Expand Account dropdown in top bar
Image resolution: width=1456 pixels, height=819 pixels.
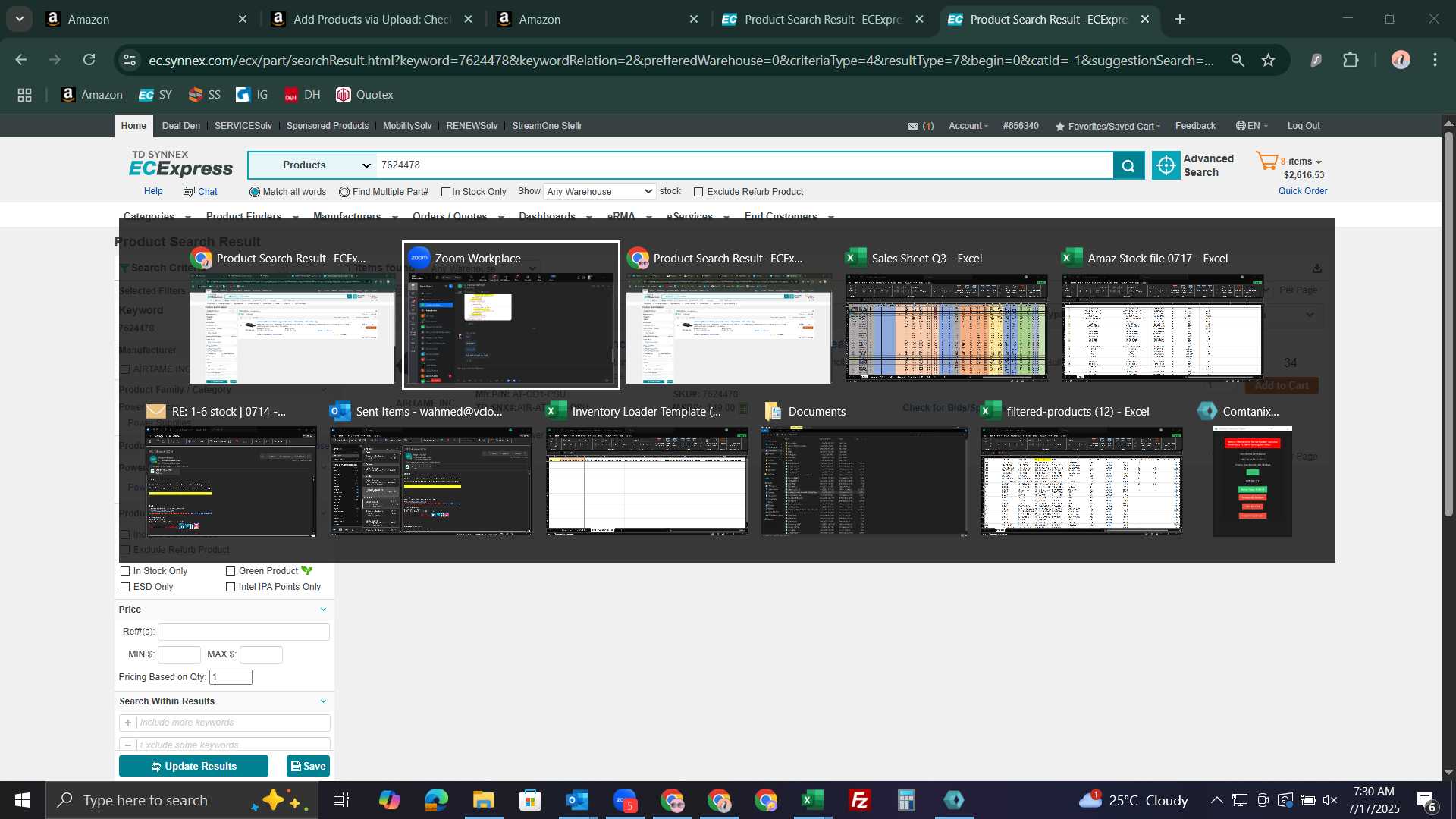(968, 126)
